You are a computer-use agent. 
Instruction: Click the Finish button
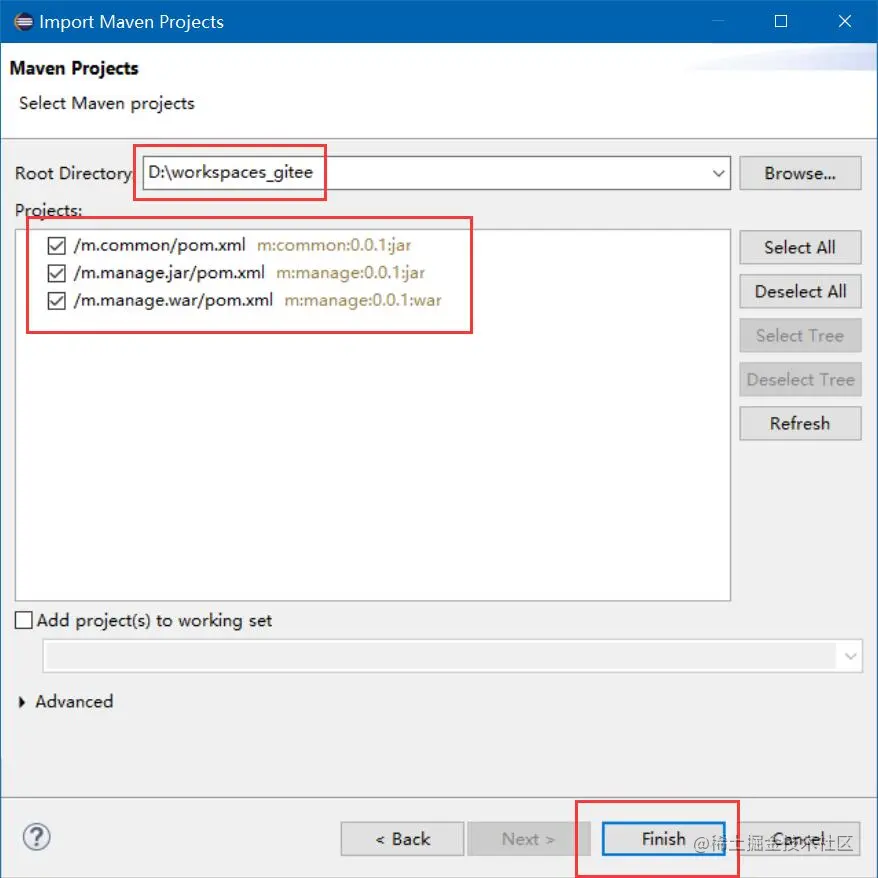point(664,839)
